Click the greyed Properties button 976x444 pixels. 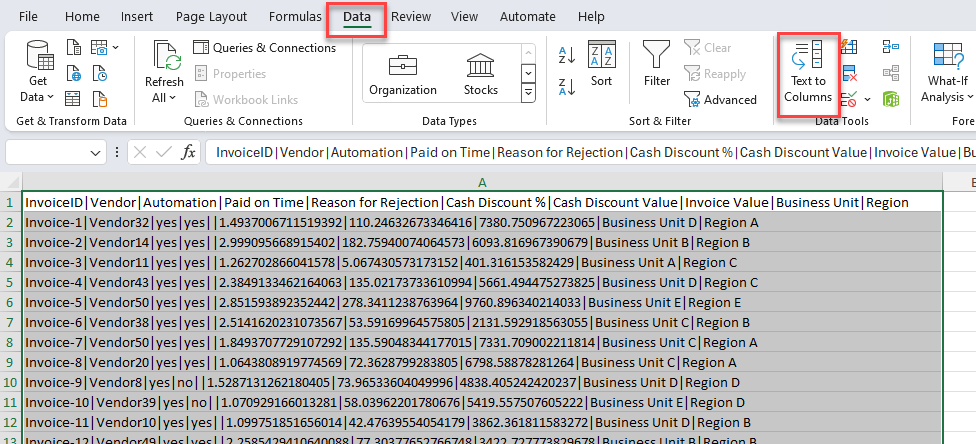(230, 73)
